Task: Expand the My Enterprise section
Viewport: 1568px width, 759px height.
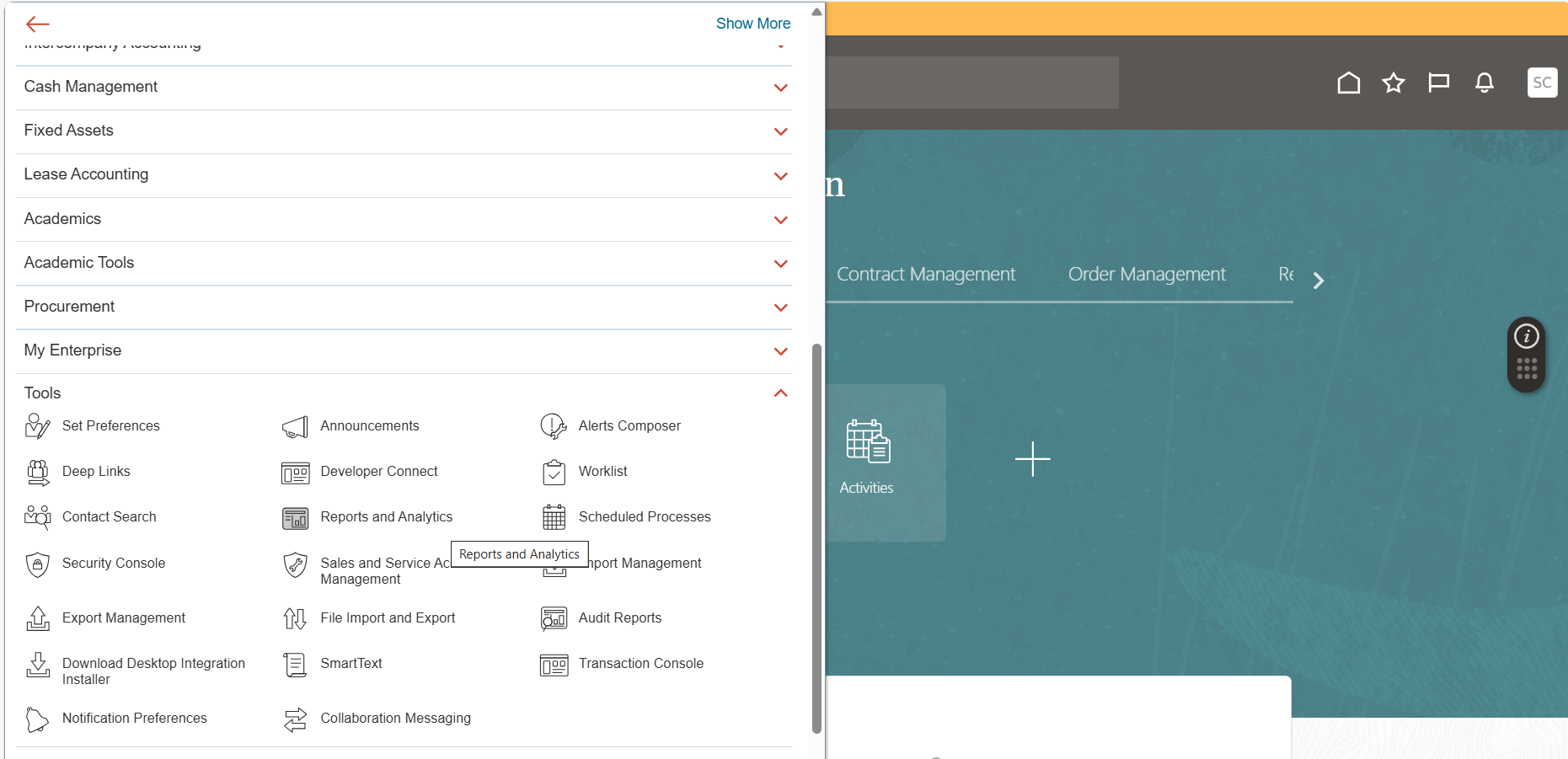Action: point(781,351)
